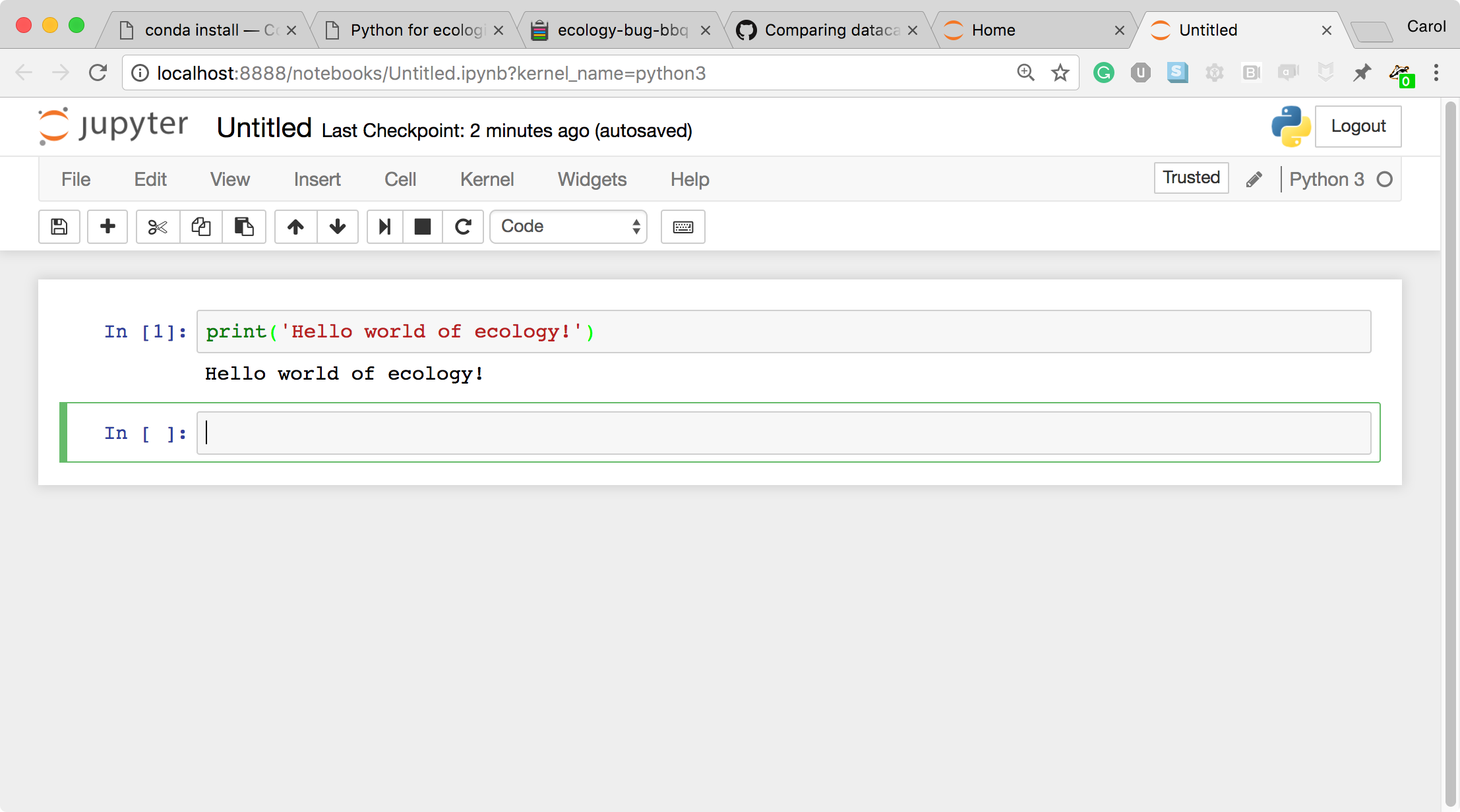Click the notebook title Untitled to rename
This screenshot has height=812, width=1460.
[x=264, y=127]
